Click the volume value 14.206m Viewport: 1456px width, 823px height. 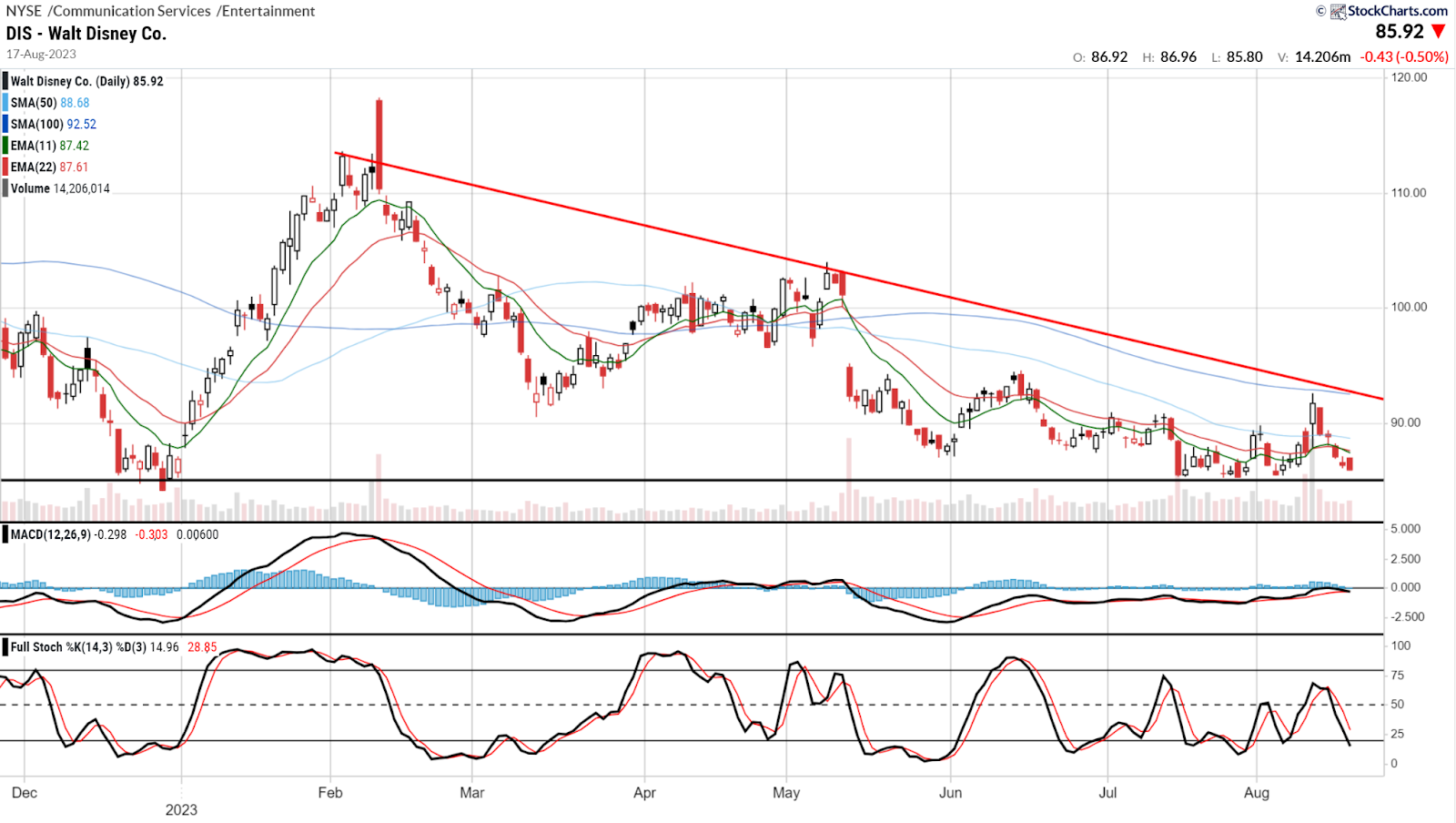tap(1322, 56)
